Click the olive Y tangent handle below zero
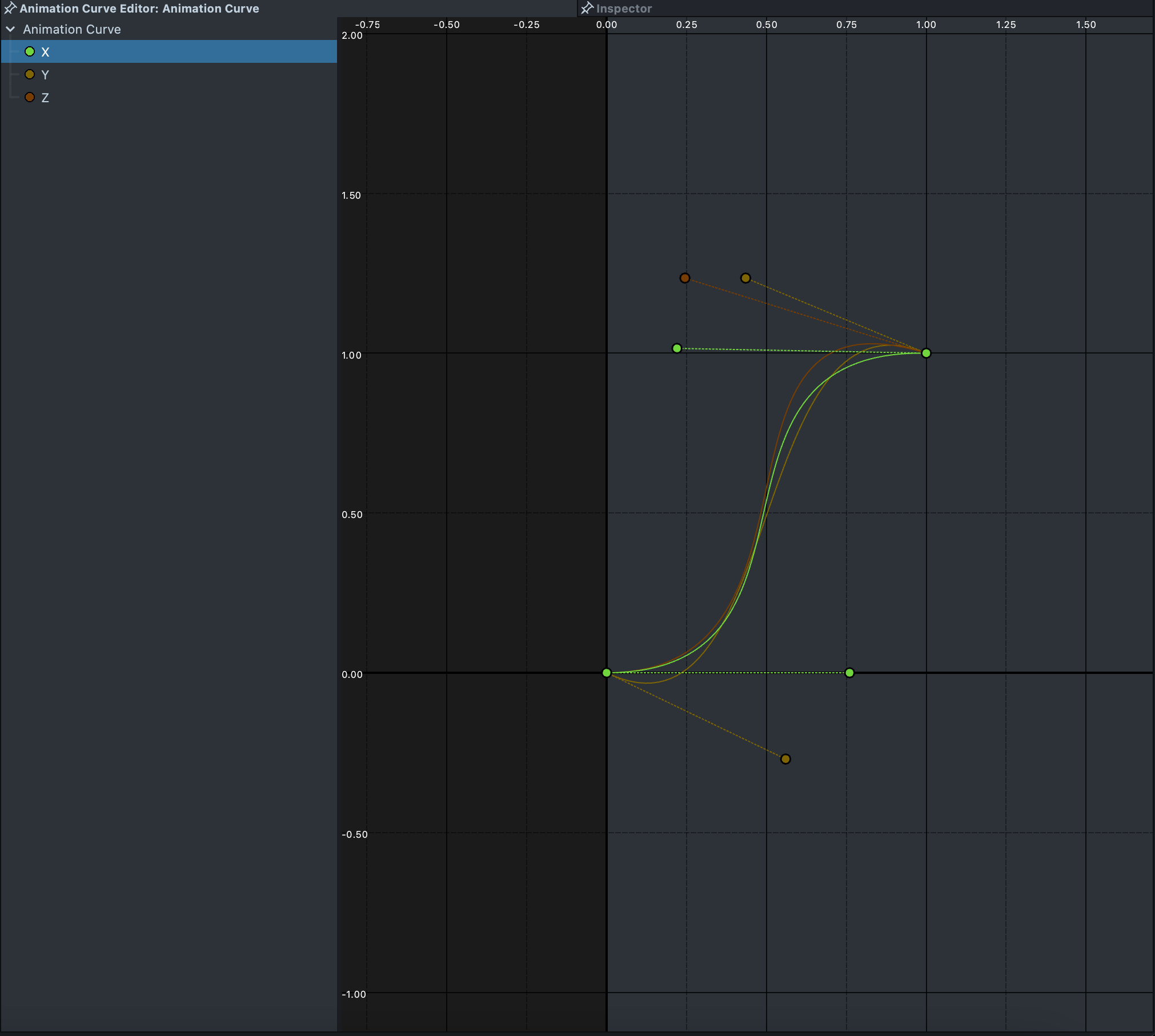This screenshot has height=1036, width=1155. pos(785,759)
